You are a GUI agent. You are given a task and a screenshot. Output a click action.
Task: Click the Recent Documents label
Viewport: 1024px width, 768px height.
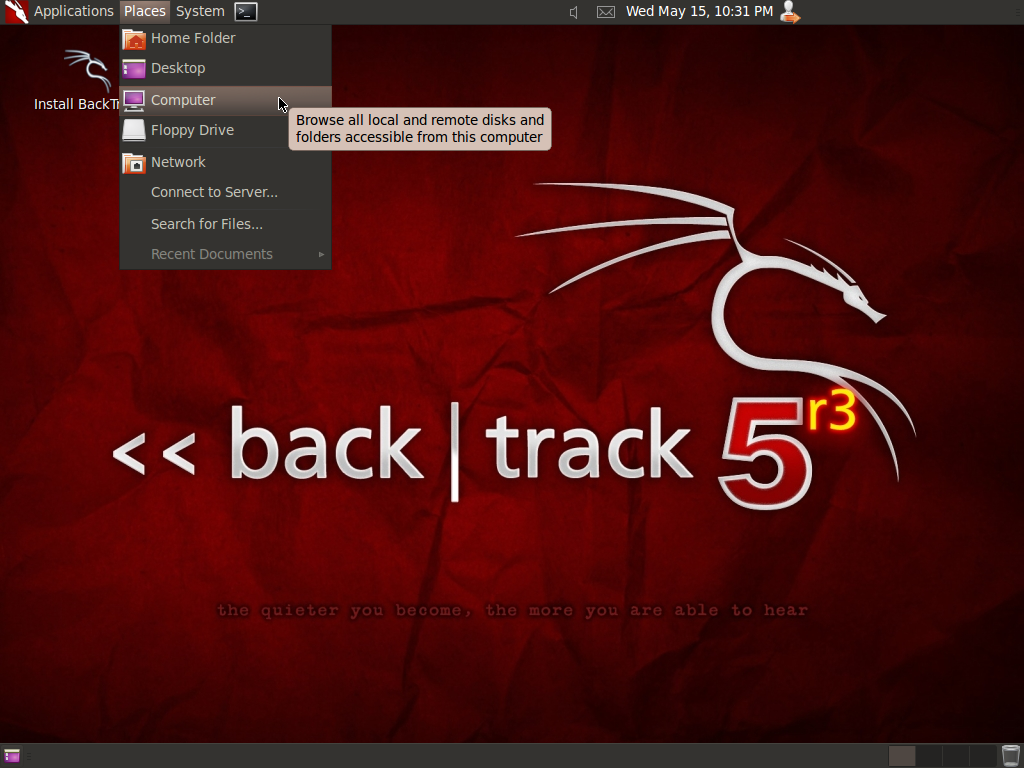click(x=212, y=254)
